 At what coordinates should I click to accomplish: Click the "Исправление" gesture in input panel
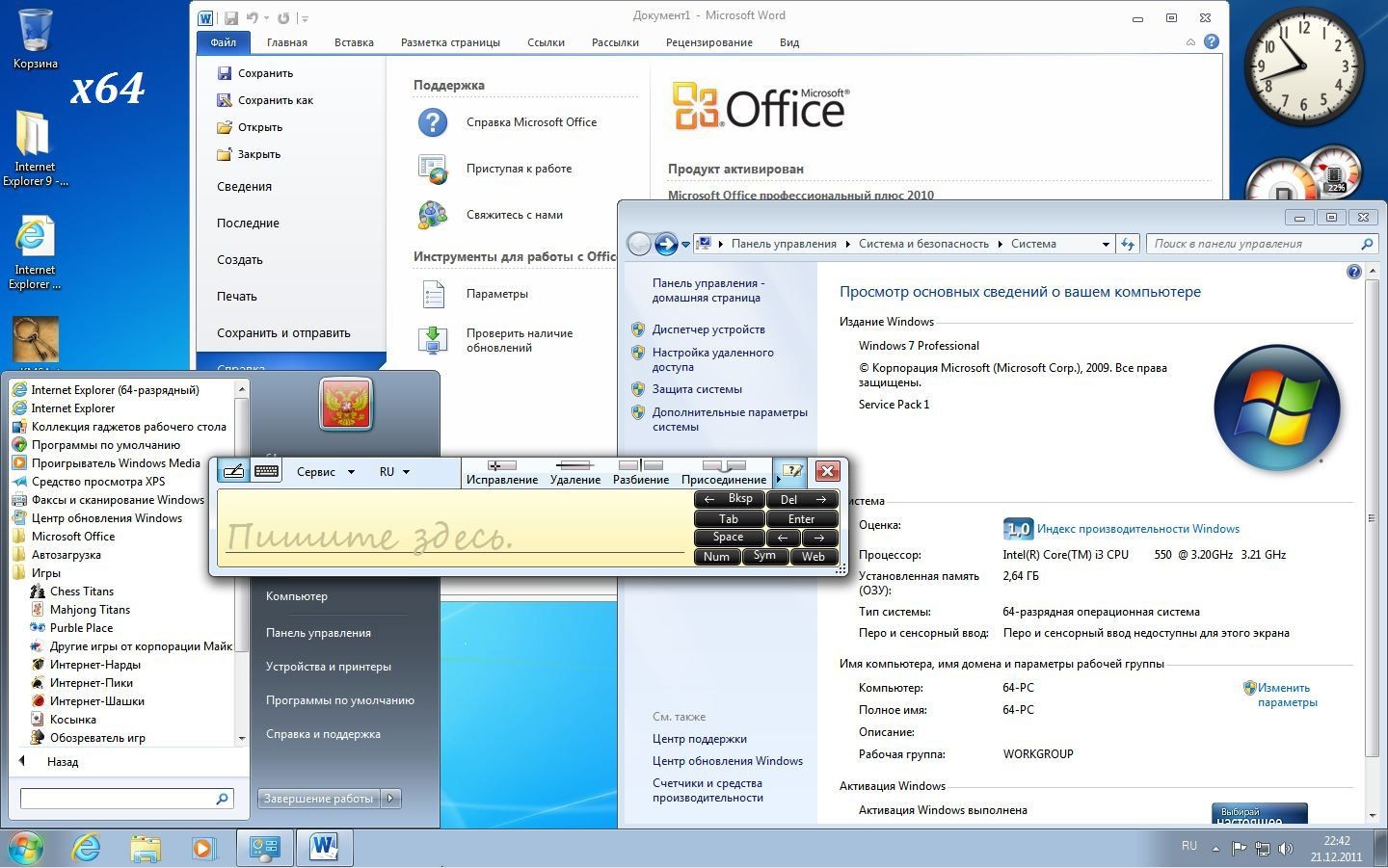[x=502, y=472]
